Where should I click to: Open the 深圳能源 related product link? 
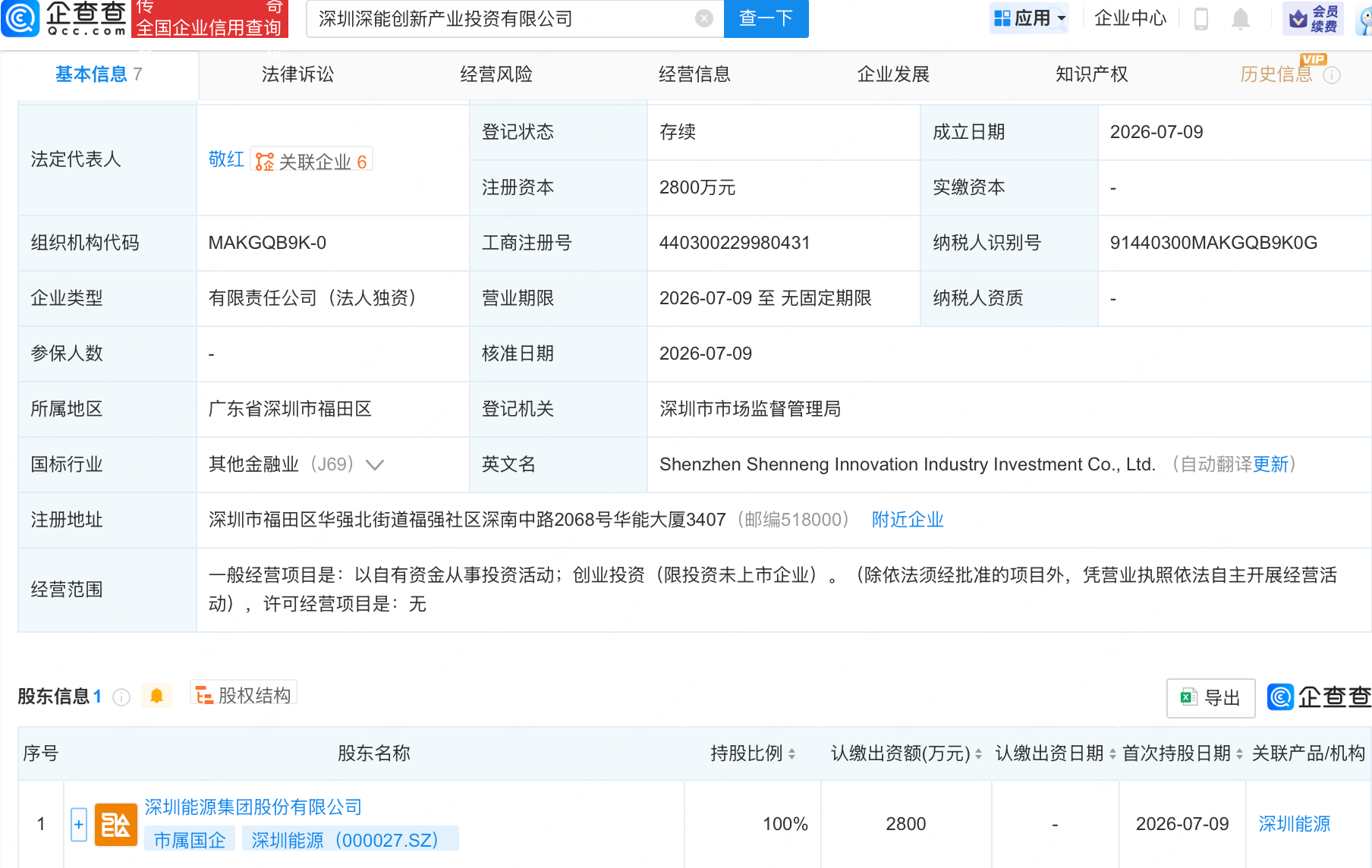click(1295, 824)
